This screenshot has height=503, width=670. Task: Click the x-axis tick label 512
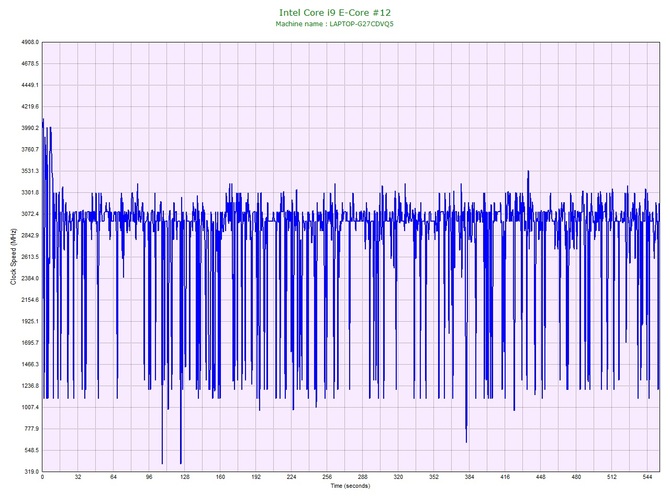point(611,477)
